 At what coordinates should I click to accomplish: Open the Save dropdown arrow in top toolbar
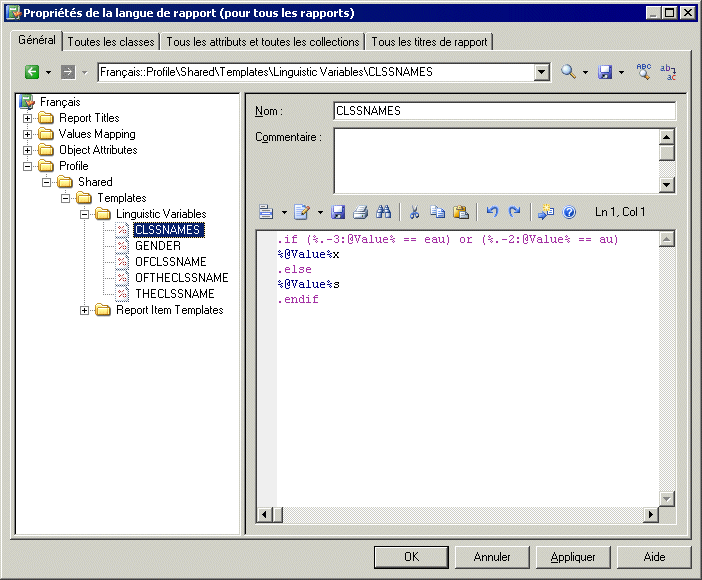click(x=621, y=72)
